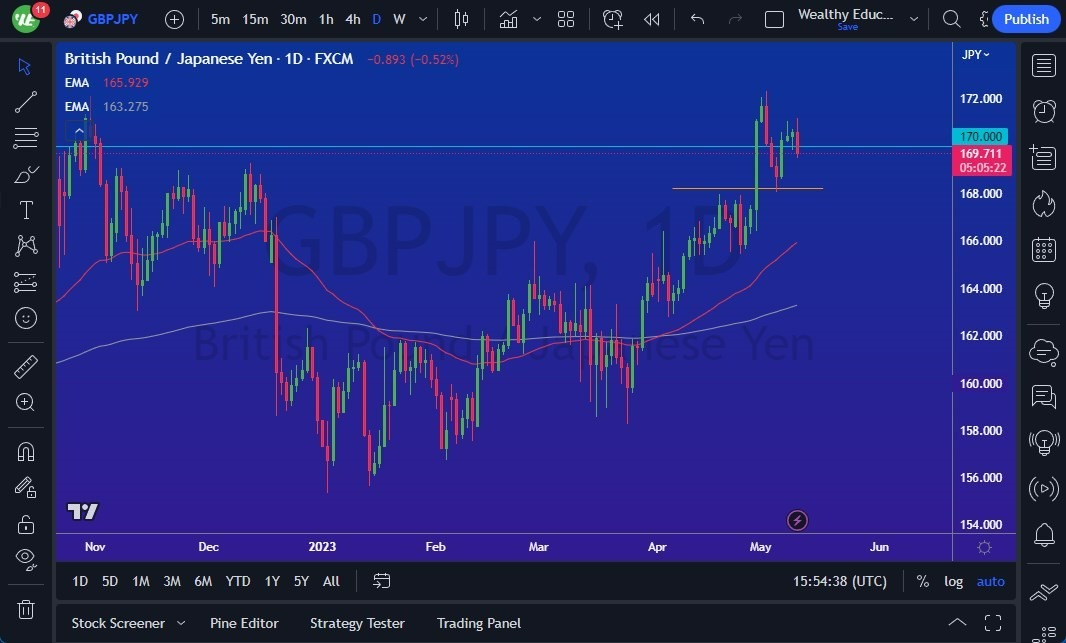The height and width of the screenshot is (643, 1066).
Task: Click the Save link
Action: coord(847,26)
